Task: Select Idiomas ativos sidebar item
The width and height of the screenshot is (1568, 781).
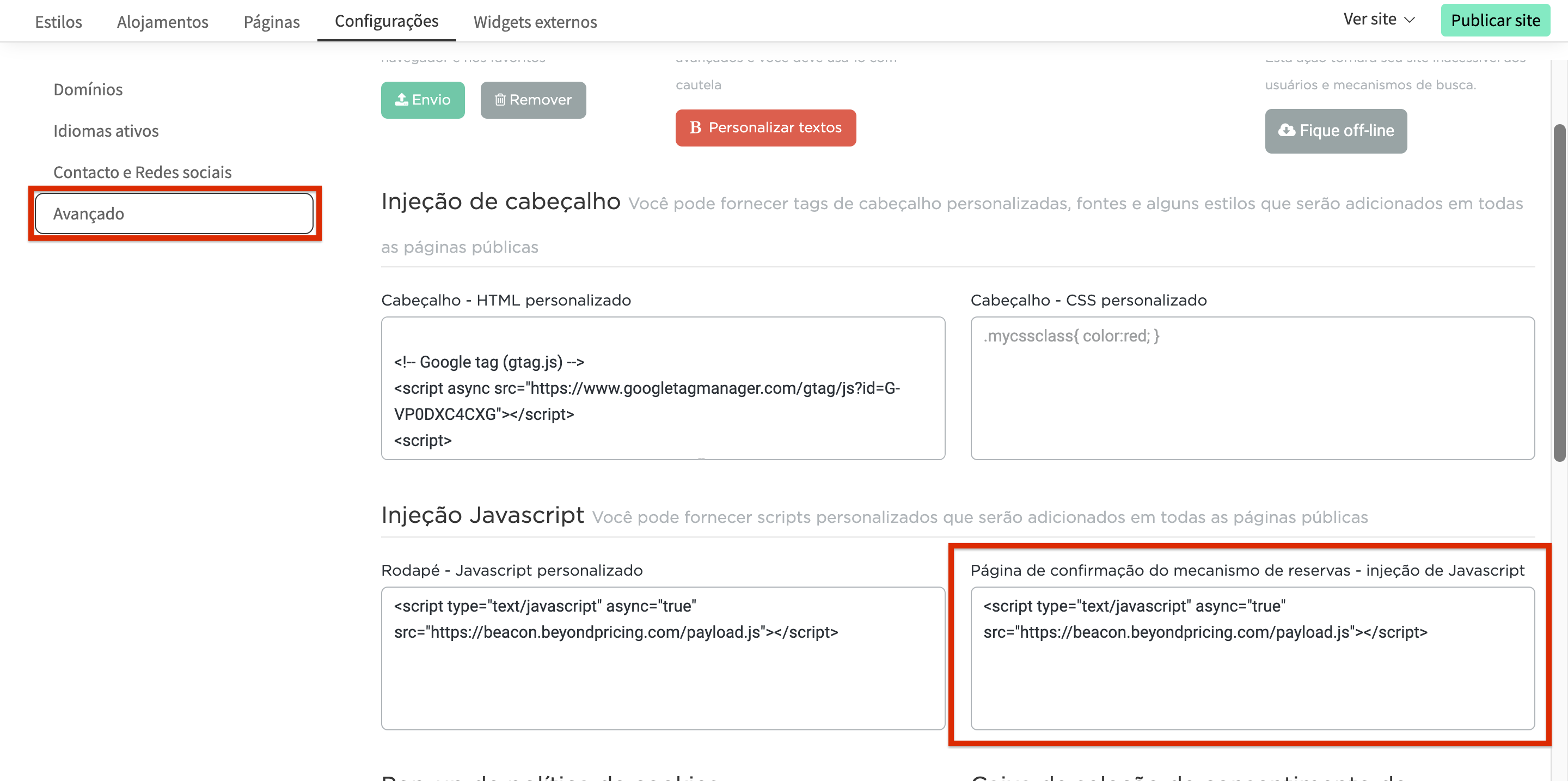Action: (106, 131)
